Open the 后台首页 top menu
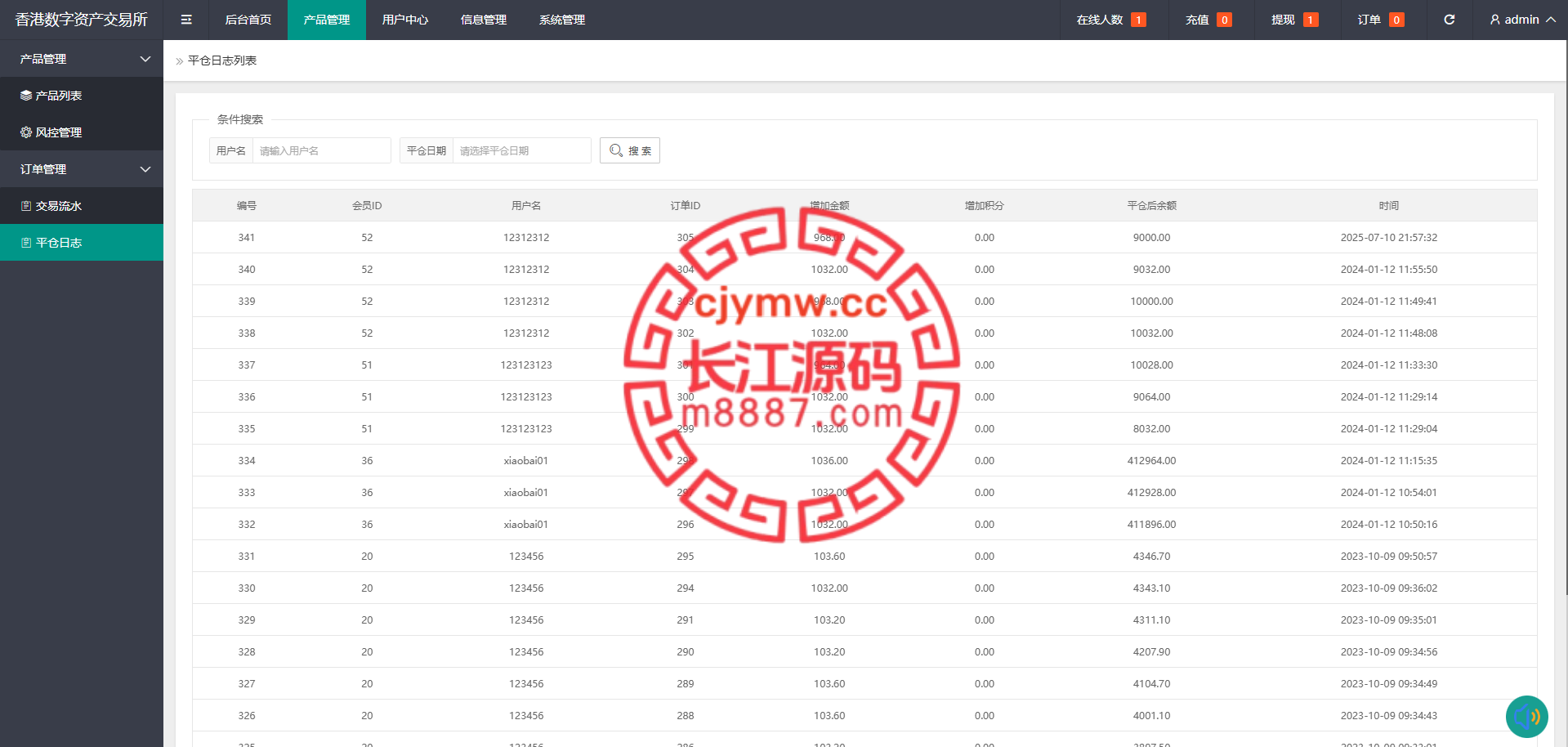The height and width of the screenshot is (747, 1568). (x=248, y=20)
